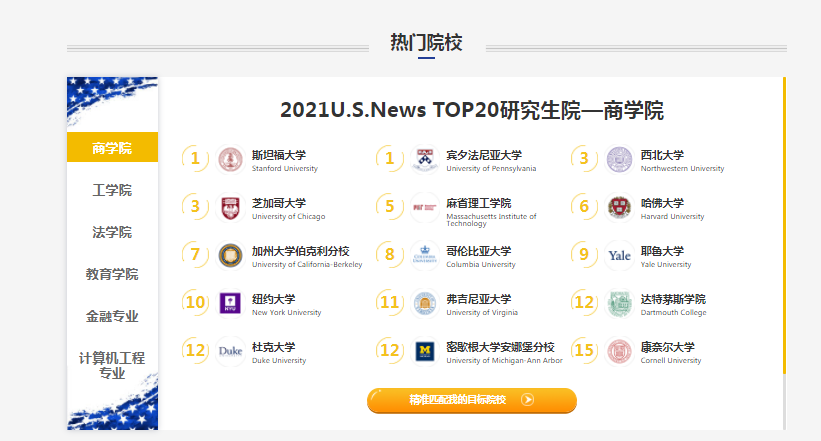Open the 计算机工程专业 tab
Screen dimensions: 821x441
112,366
